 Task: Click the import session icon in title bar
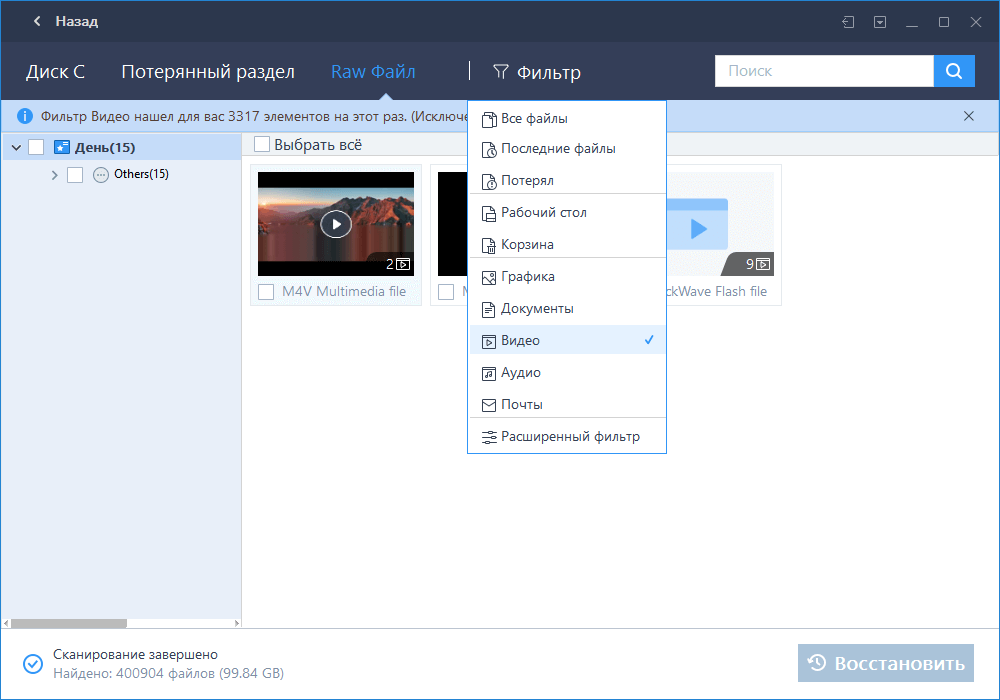(x=848, y=22)
